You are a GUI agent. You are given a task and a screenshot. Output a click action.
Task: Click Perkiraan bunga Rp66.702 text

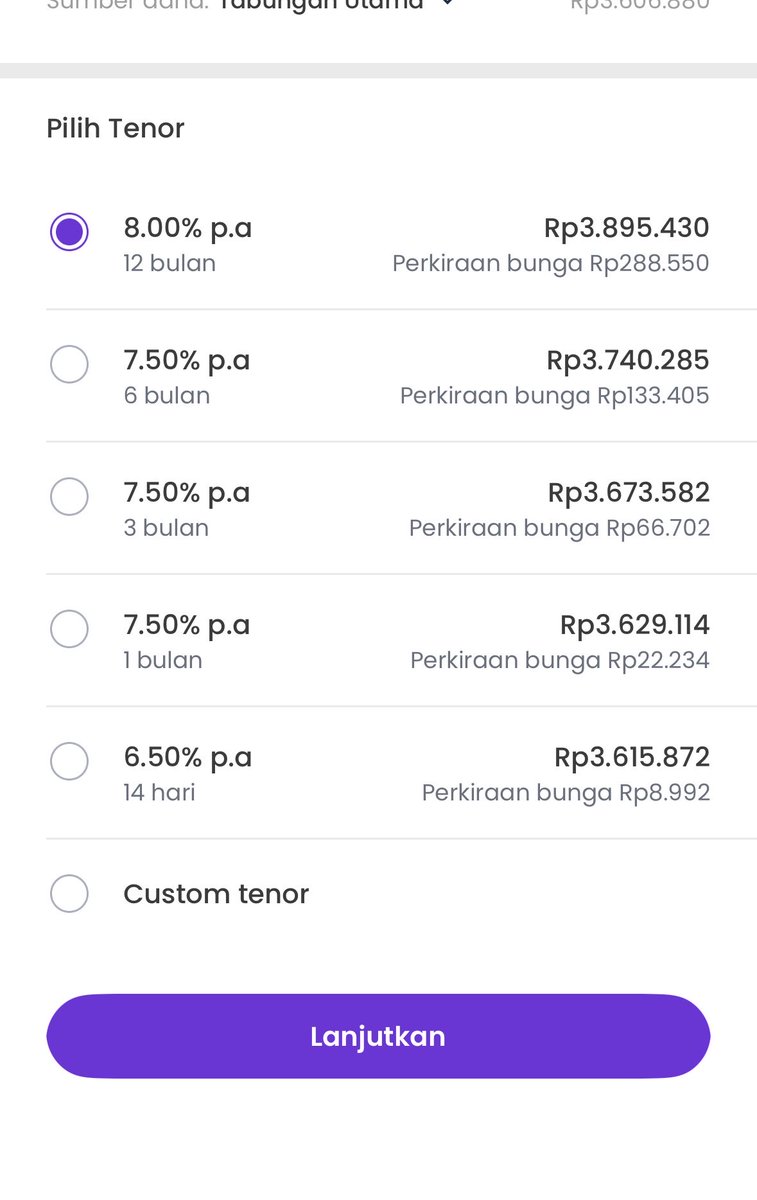[x=560, y=528]
